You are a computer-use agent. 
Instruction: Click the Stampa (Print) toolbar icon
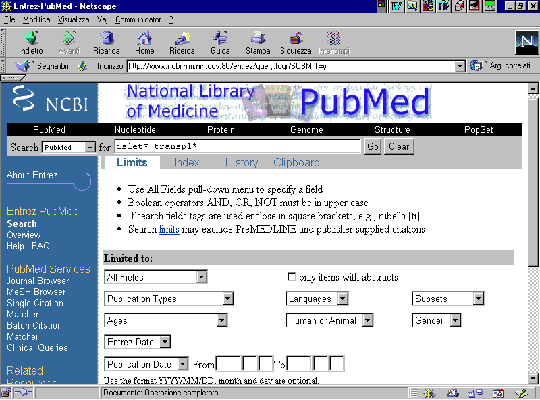point(258,39)
